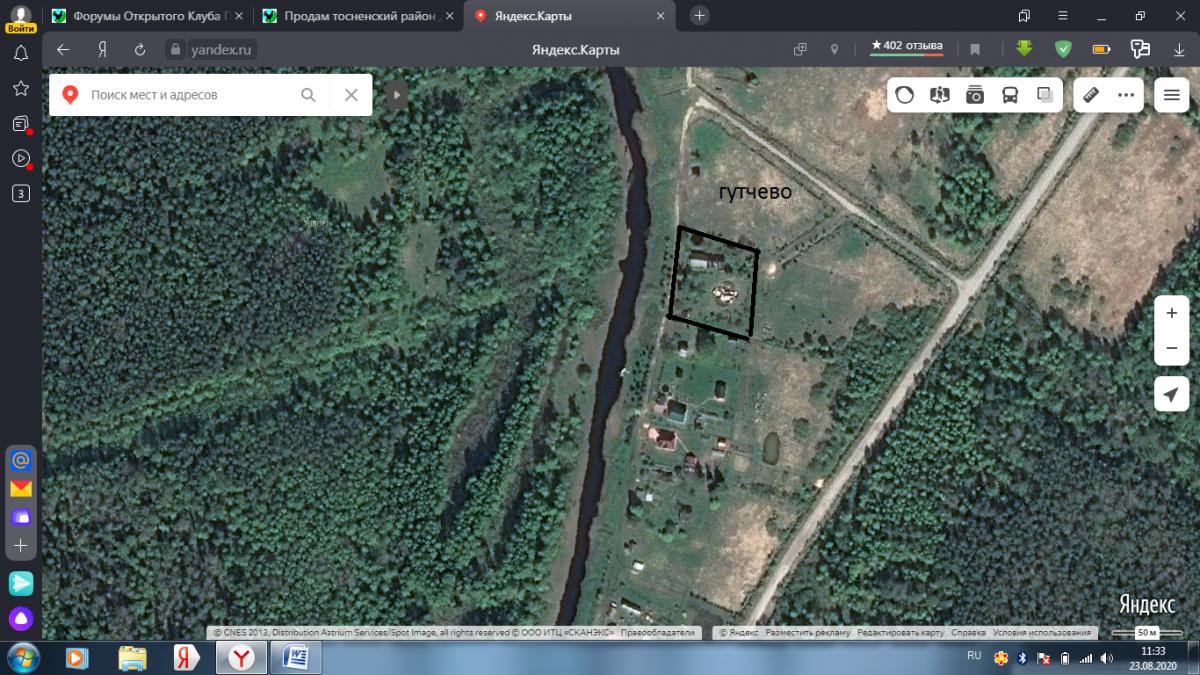1200x675 pixels.
Task: Open the '402 отзыва' site reviews button
Action: (906, 46)
